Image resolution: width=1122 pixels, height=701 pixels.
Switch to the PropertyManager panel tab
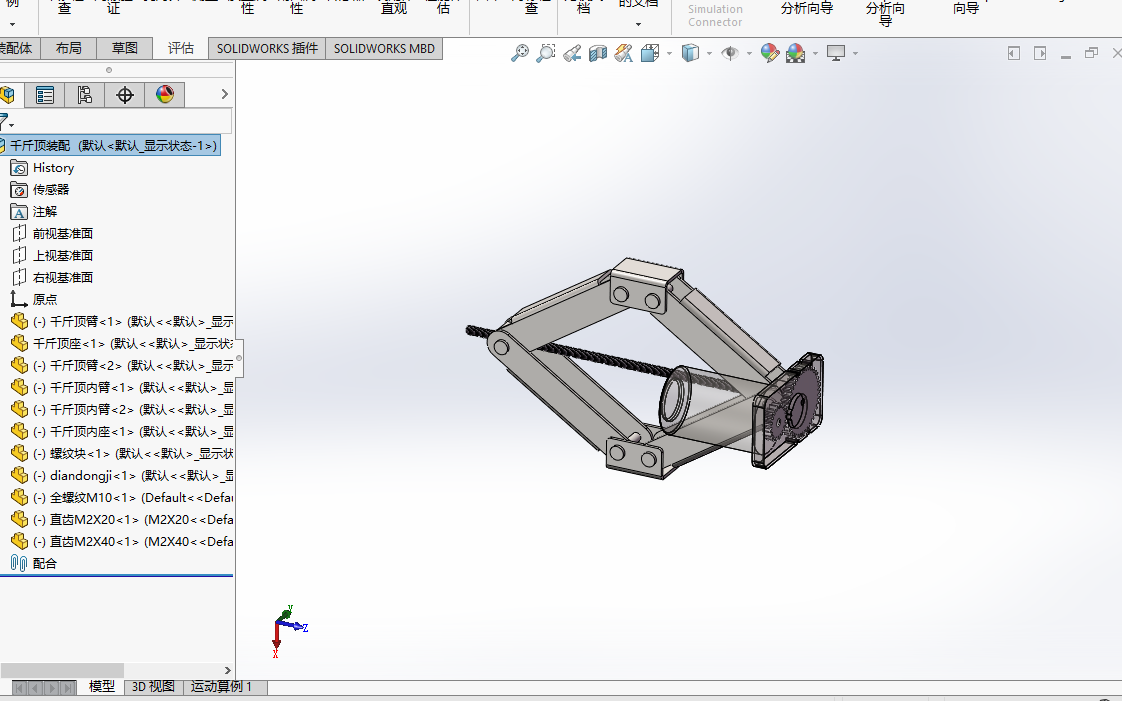44,94
